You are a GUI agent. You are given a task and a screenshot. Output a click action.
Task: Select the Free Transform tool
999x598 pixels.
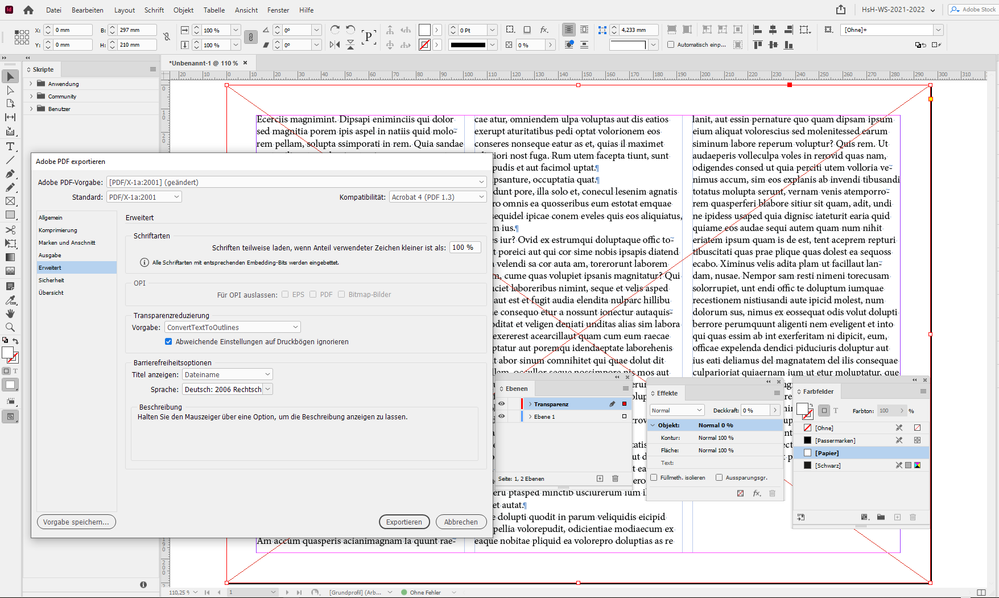click(x=10, y=243)
